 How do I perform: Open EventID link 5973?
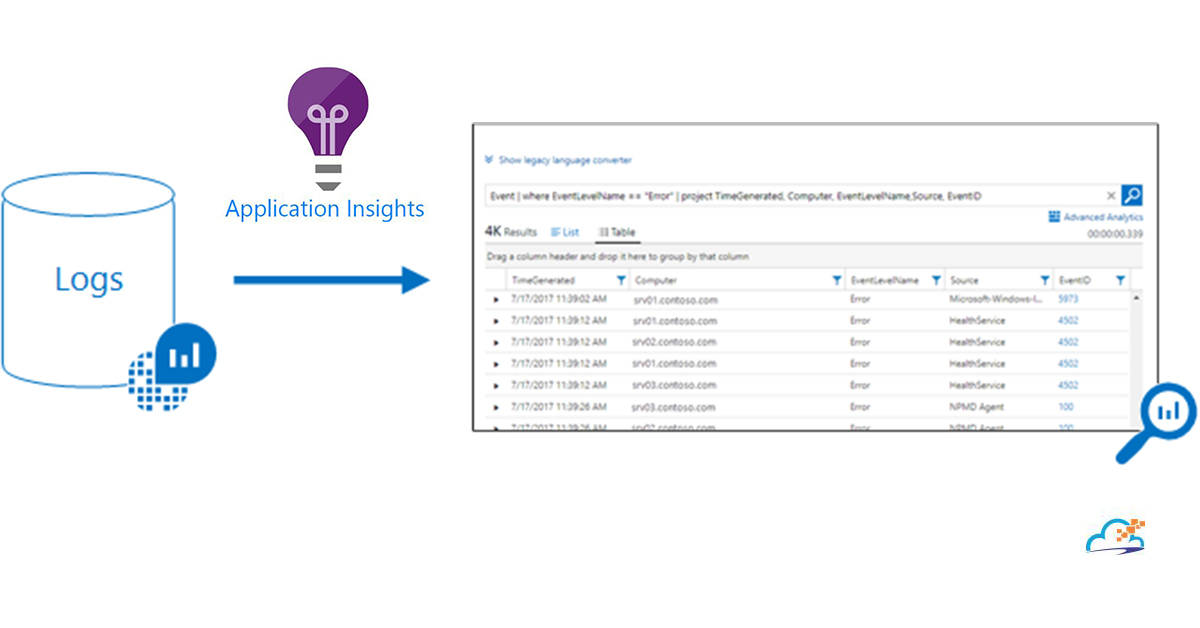[1068, 299]
